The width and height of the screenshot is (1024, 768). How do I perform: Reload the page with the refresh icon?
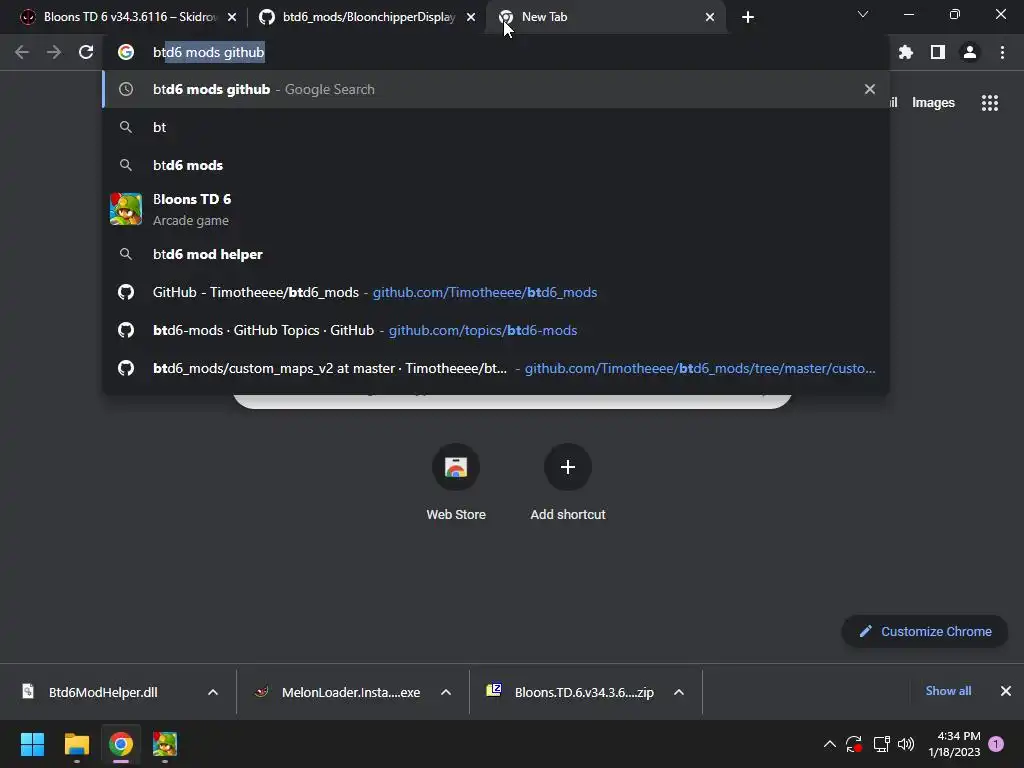point(86,52)
